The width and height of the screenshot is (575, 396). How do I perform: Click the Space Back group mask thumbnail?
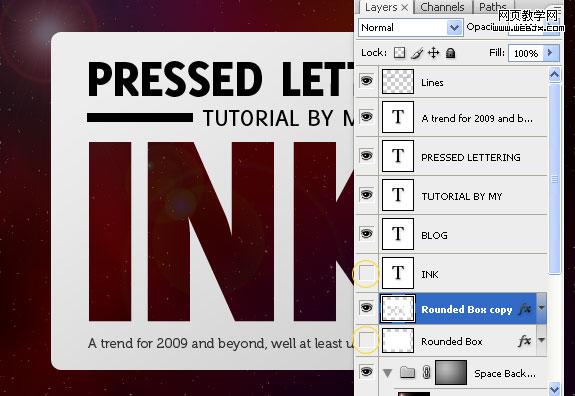pyautogui.click(x=451, y=373)
